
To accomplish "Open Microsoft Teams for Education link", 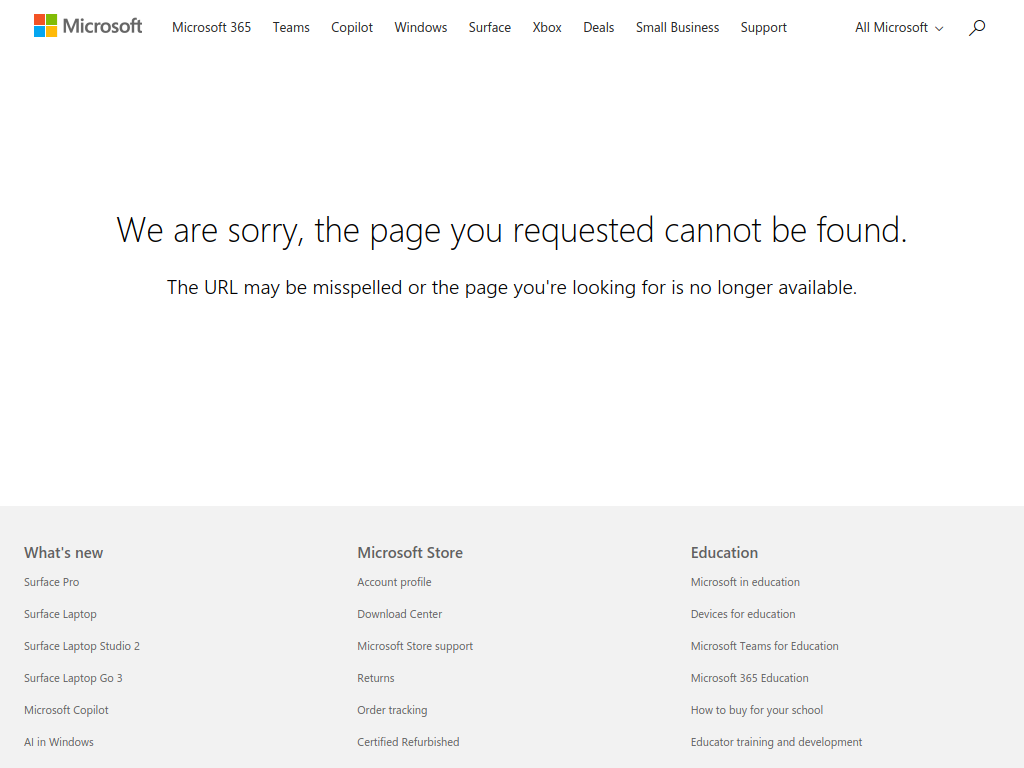I will [x=764, y=646].
